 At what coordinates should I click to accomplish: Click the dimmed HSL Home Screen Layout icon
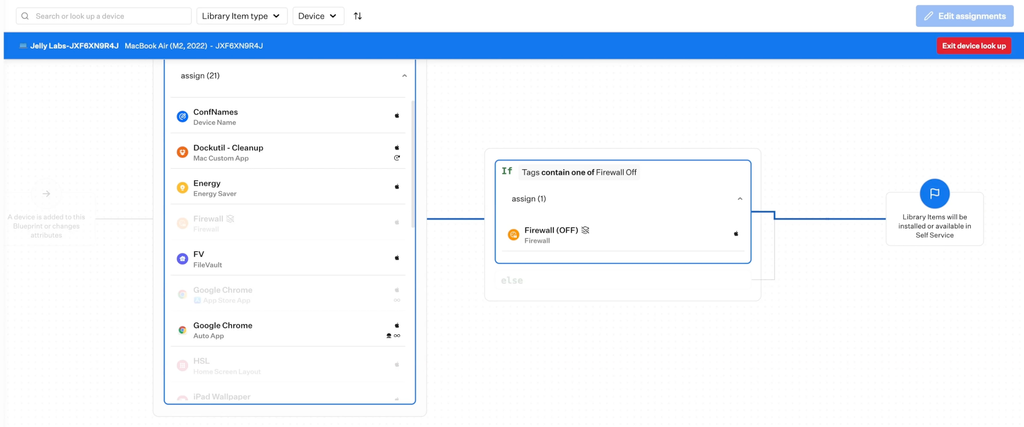tap(182, 366)
